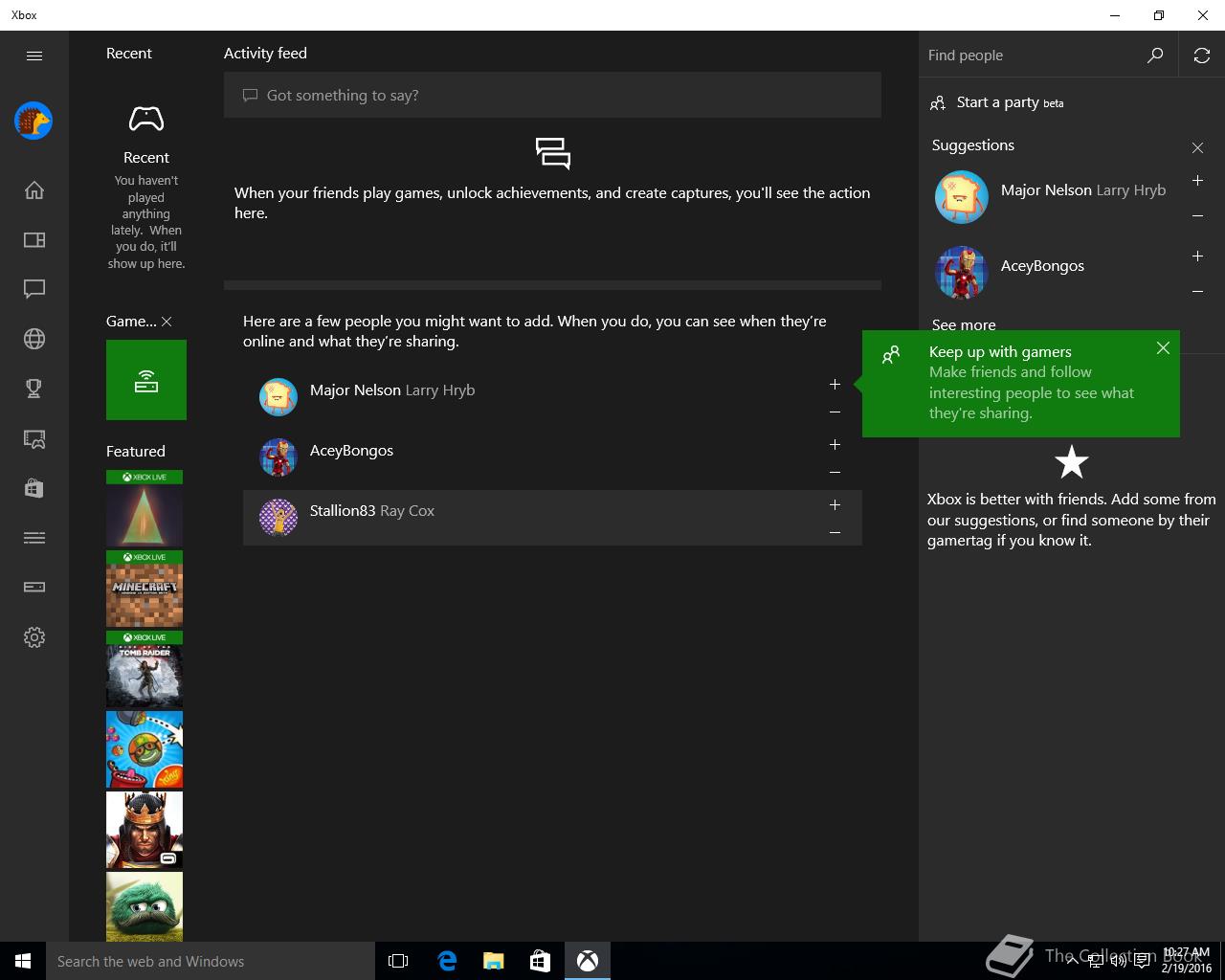The width and height of the screenshot is (1225, 980).
Task: Add AceyBongos in activity feed
Action: click(x=835, y=444)
